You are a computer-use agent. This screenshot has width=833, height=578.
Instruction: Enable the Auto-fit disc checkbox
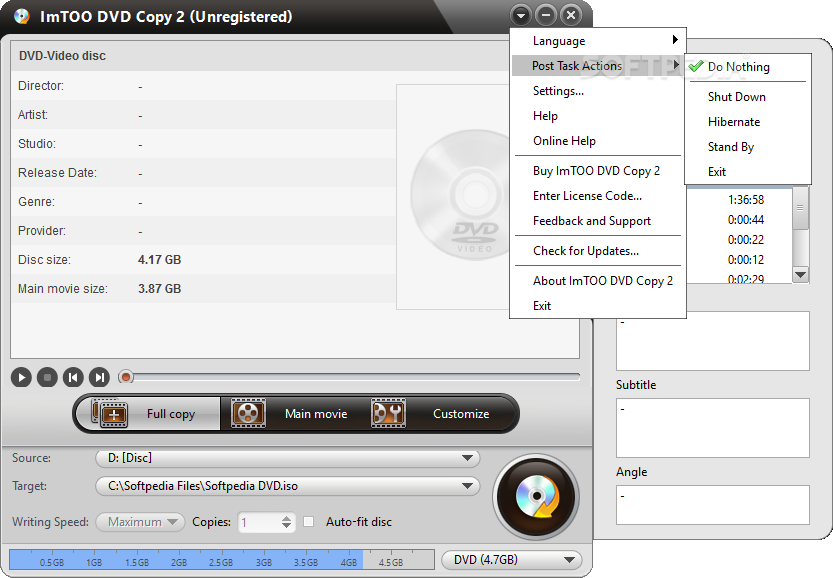[309, 522]
